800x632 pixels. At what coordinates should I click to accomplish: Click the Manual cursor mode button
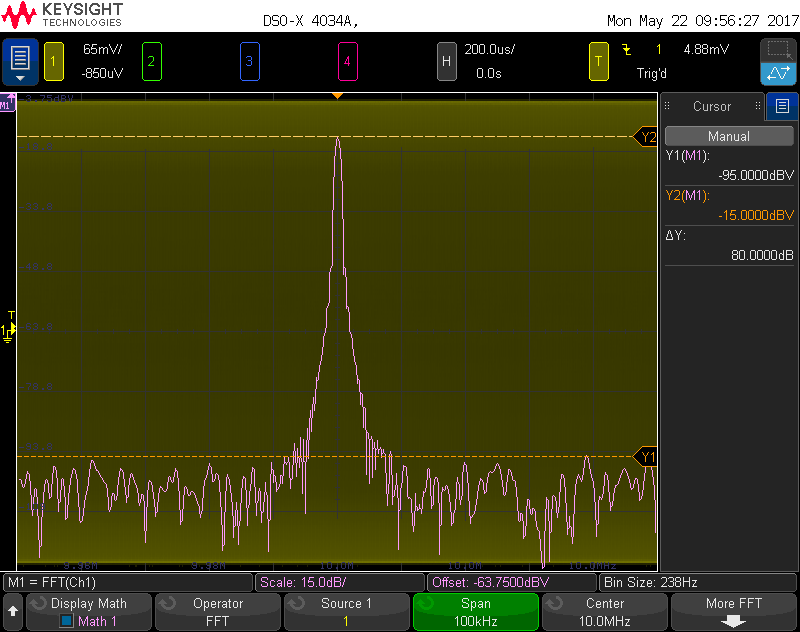point(729,136)
